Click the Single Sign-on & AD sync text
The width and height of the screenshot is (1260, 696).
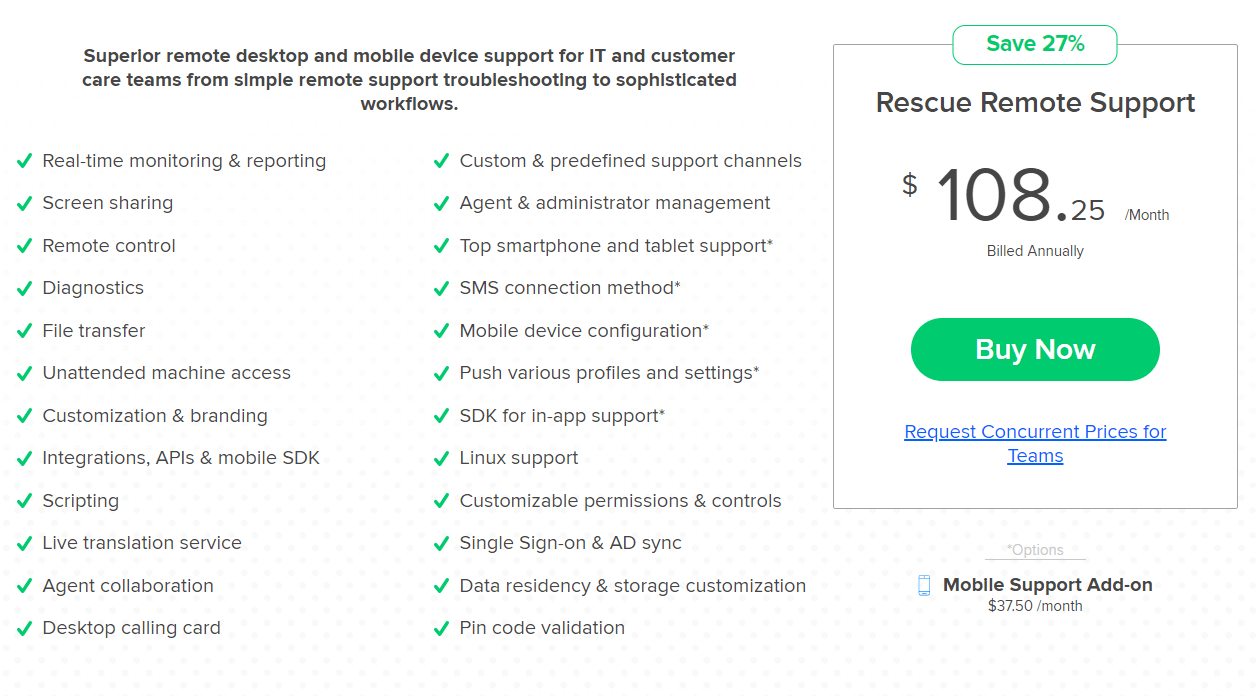pos(570,543)
